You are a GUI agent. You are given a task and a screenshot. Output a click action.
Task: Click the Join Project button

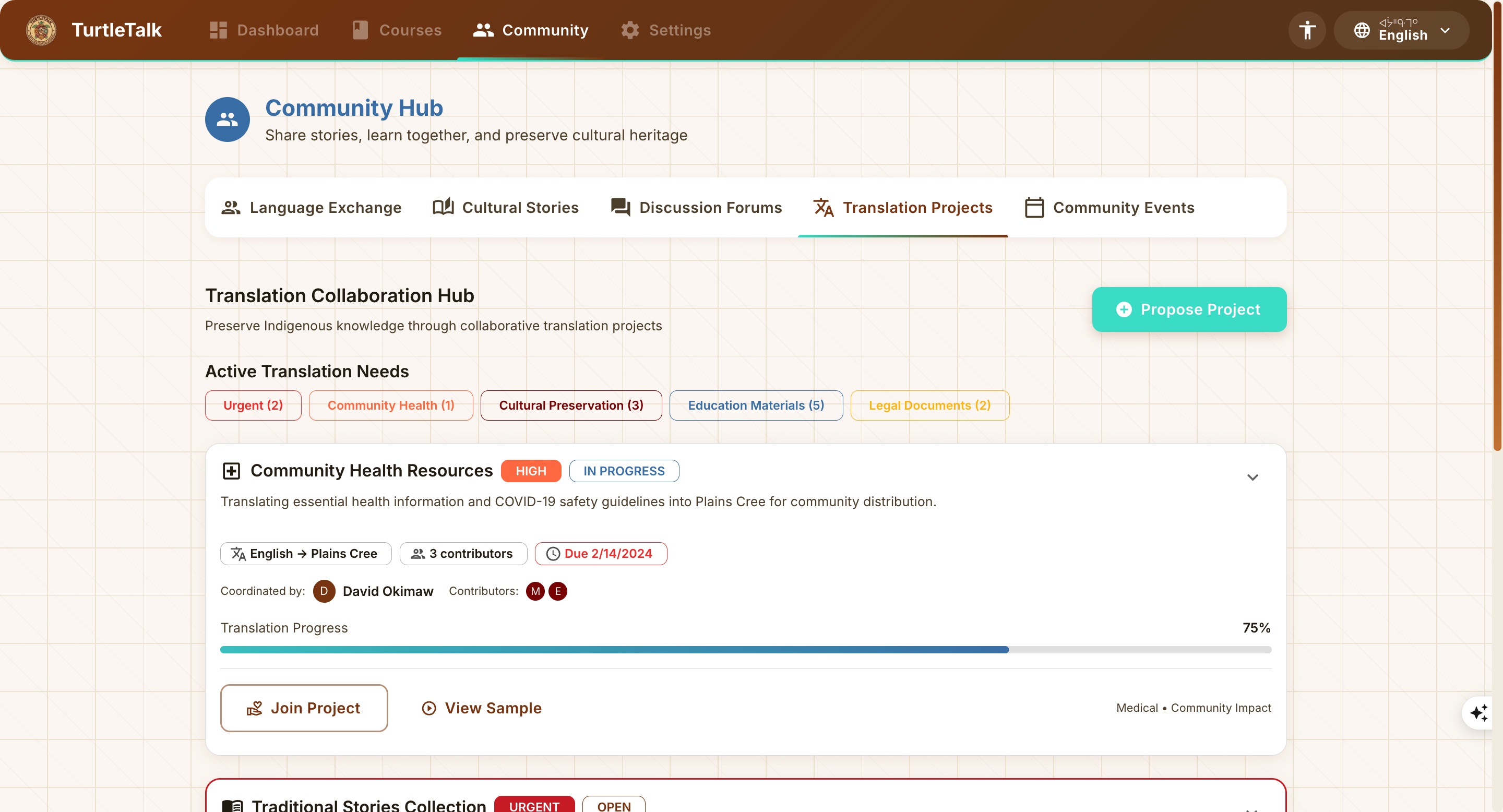click(304, 708)
